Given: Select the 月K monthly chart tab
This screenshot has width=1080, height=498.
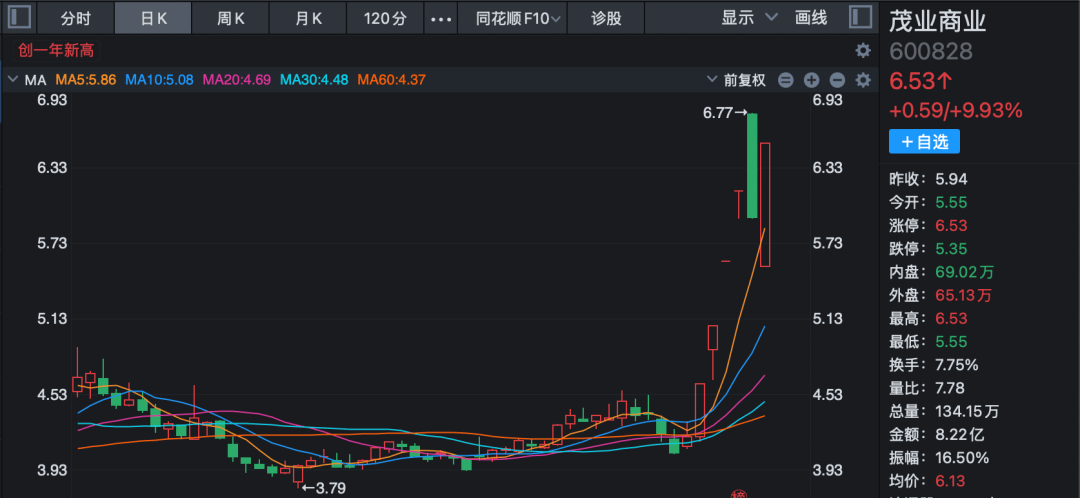Looking at the screenshot, I should [309, 18].
